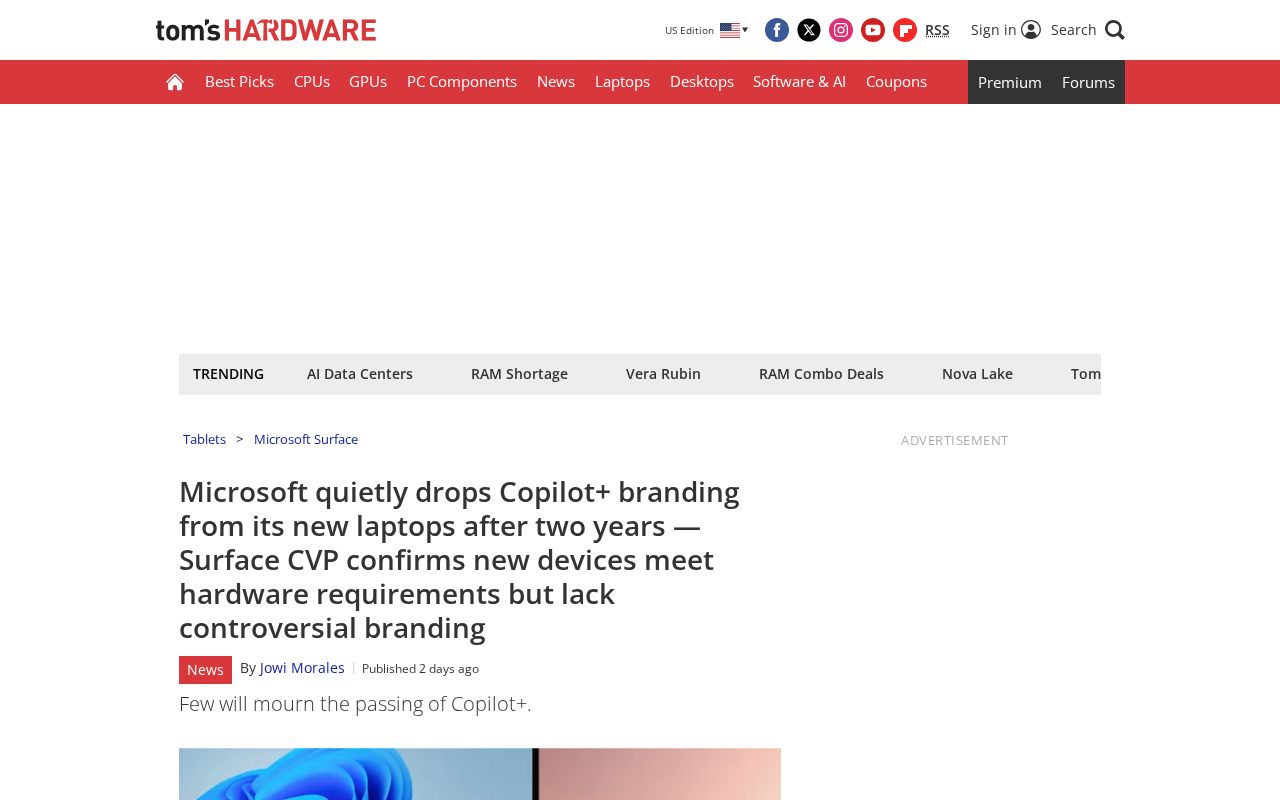The height and width of the screenshot is (800, 1280).
Task: Open author Jowi Morales profile
Action: pos(302,668)
